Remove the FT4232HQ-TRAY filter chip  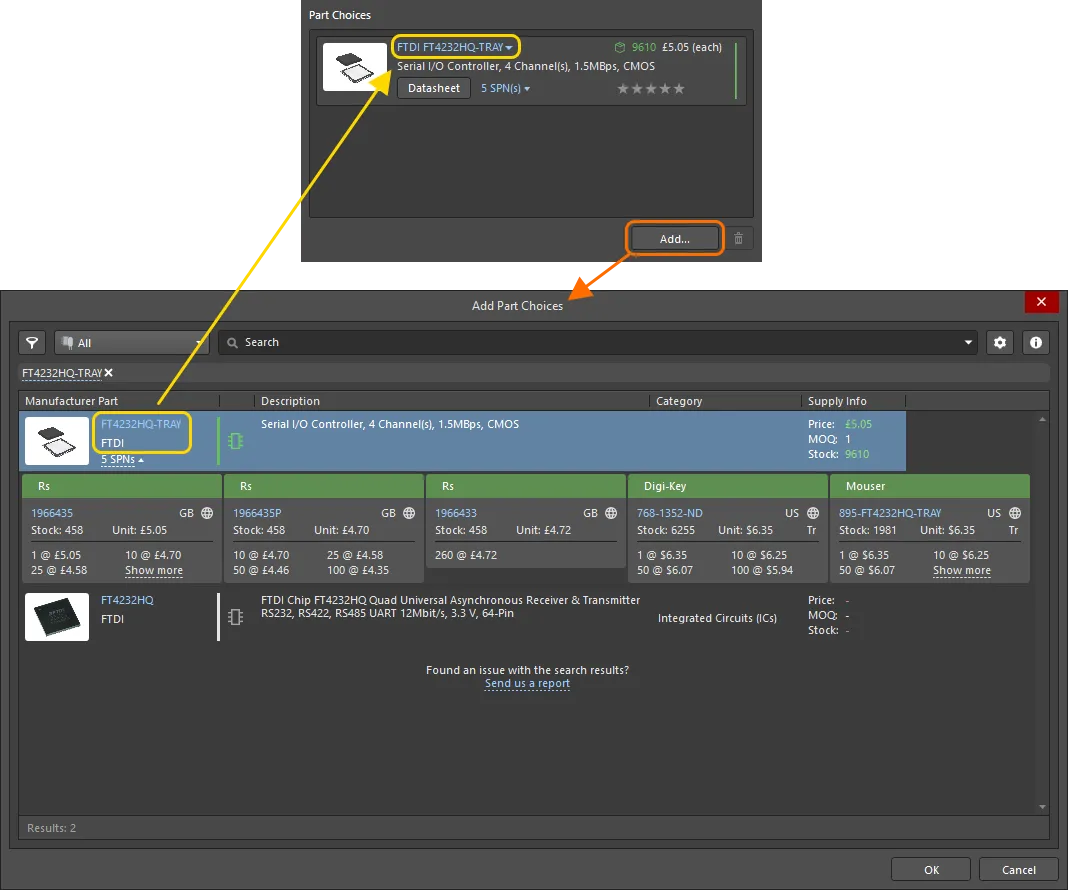click(108, 373)
